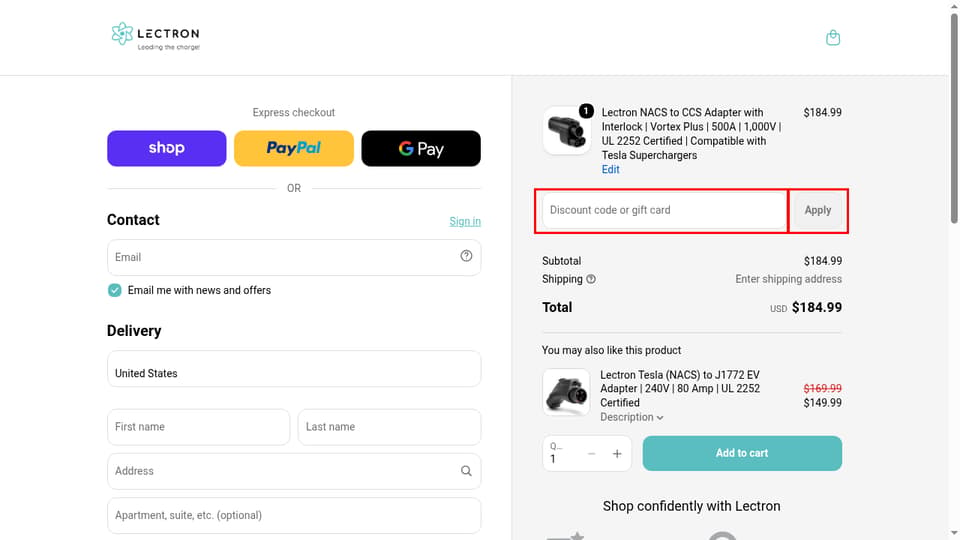
Task: Open the shopping bag cart icon
Action: 833,38
